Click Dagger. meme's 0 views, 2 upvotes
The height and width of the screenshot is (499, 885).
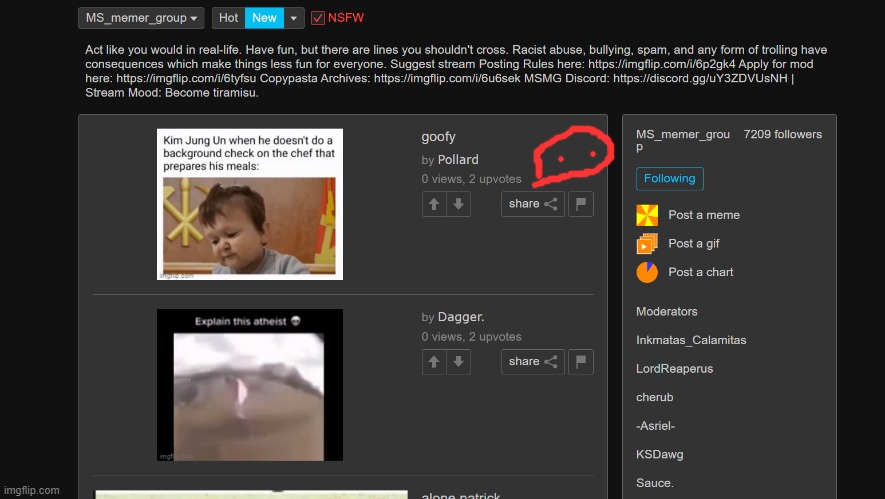click(x=471, y=337)
